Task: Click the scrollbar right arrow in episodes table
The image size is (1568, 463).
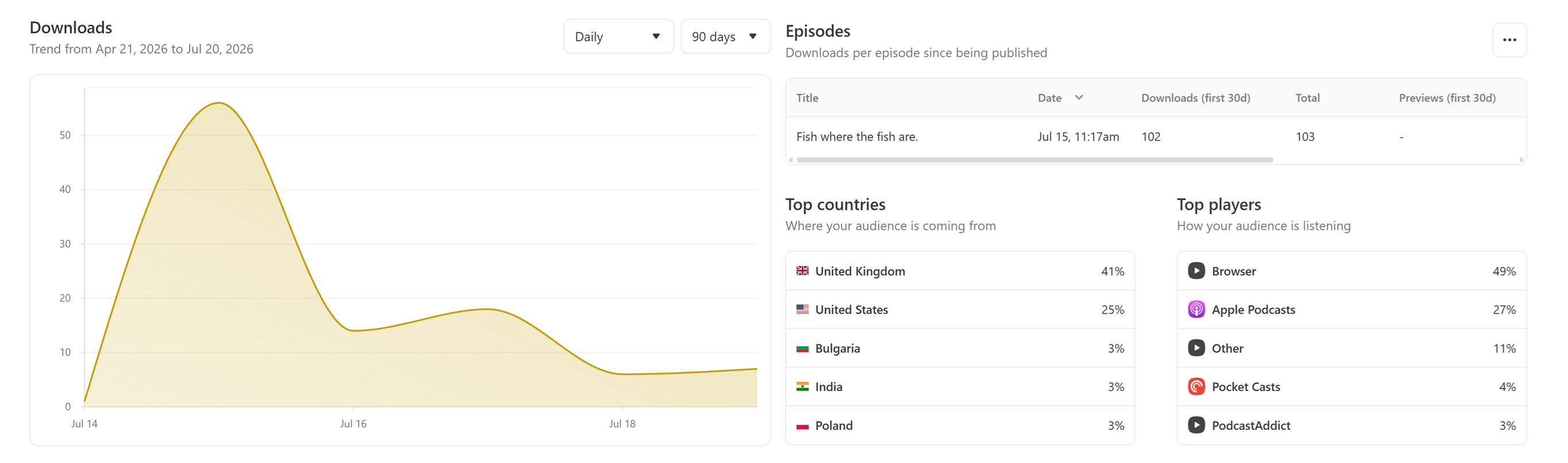Action: coord(1522,160)
